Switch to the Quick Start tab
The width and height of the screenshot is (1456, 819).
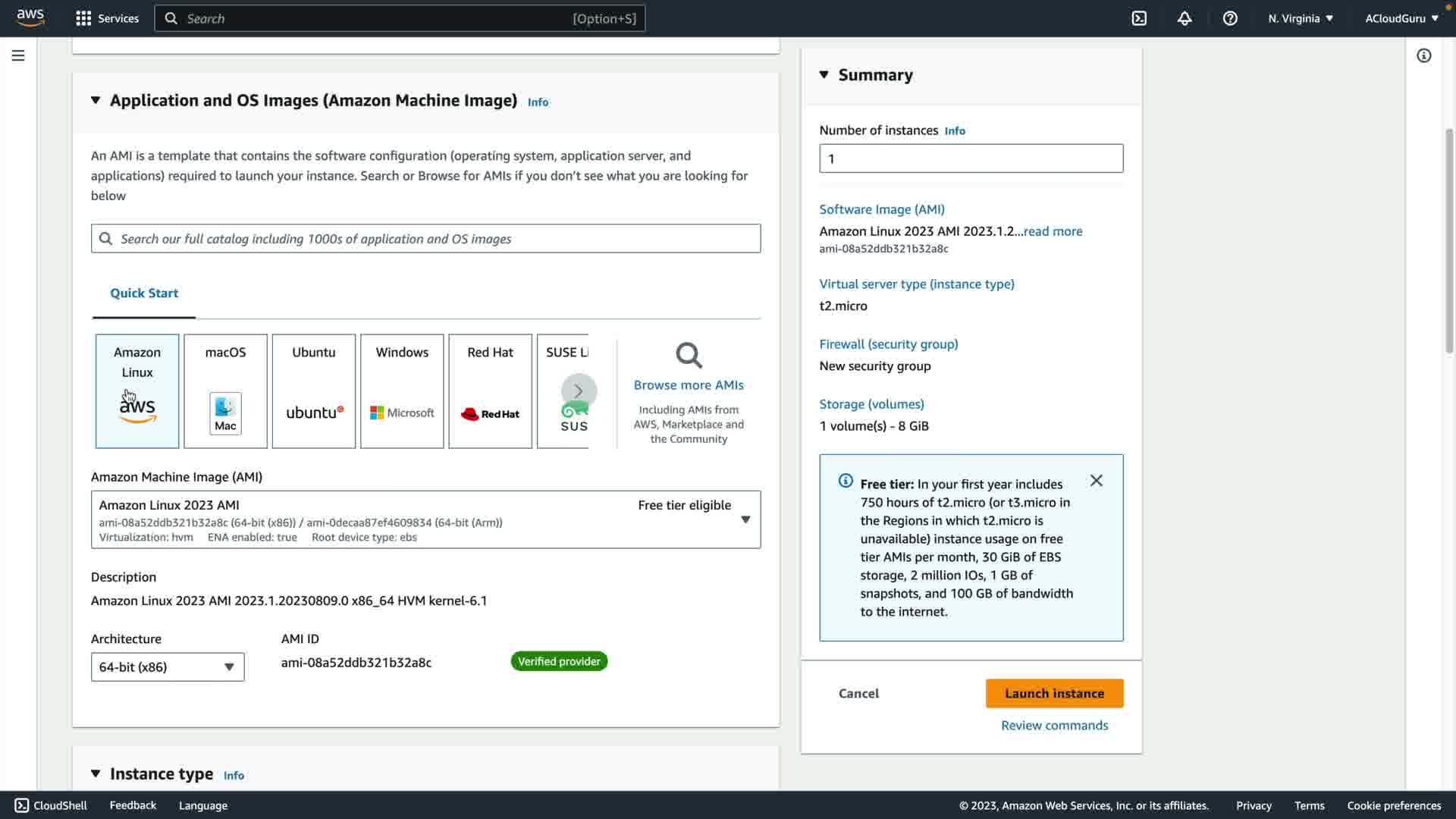click(144, 293)
